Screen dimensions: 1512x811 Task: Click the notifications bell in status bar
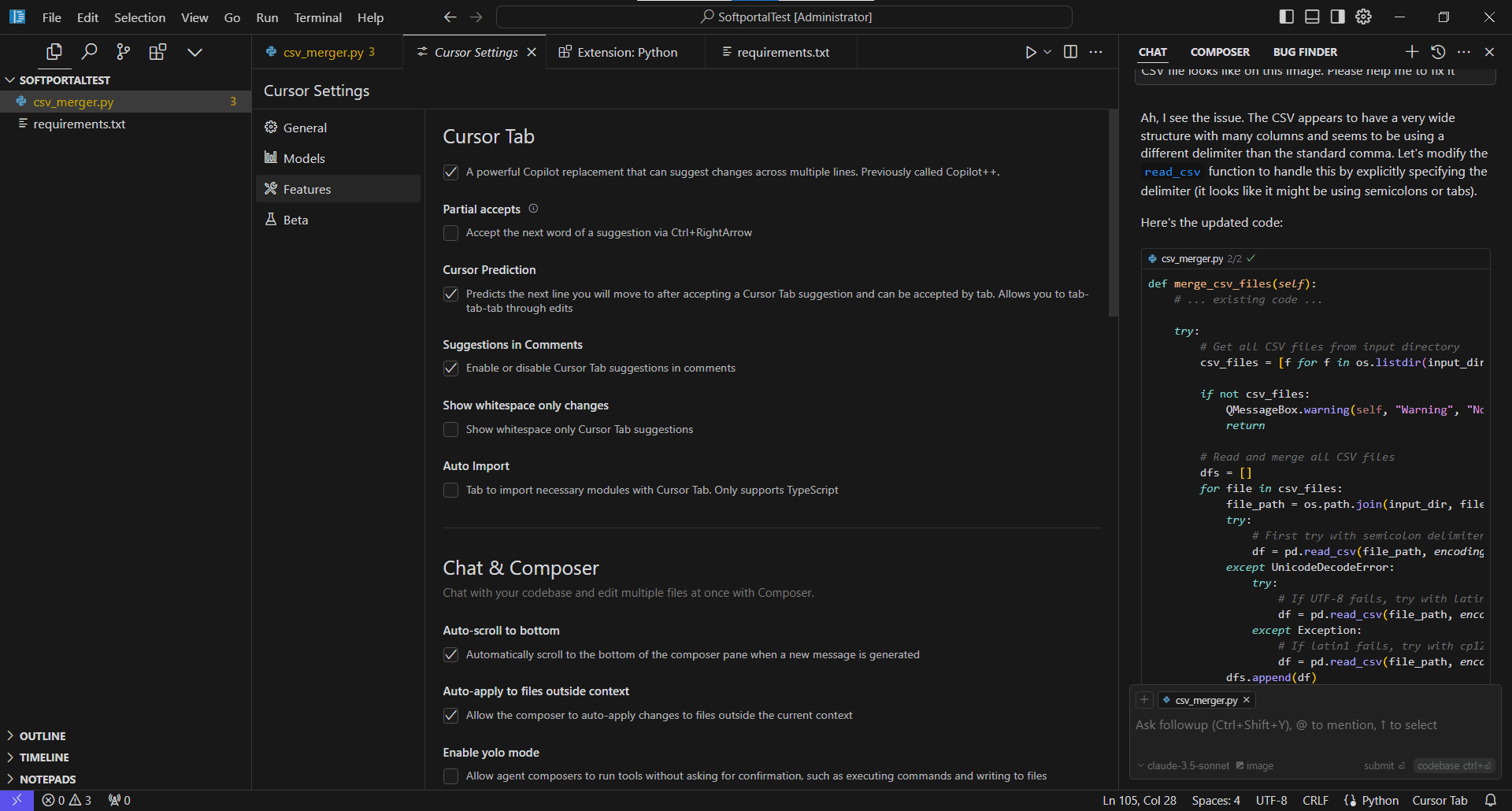1490,800
